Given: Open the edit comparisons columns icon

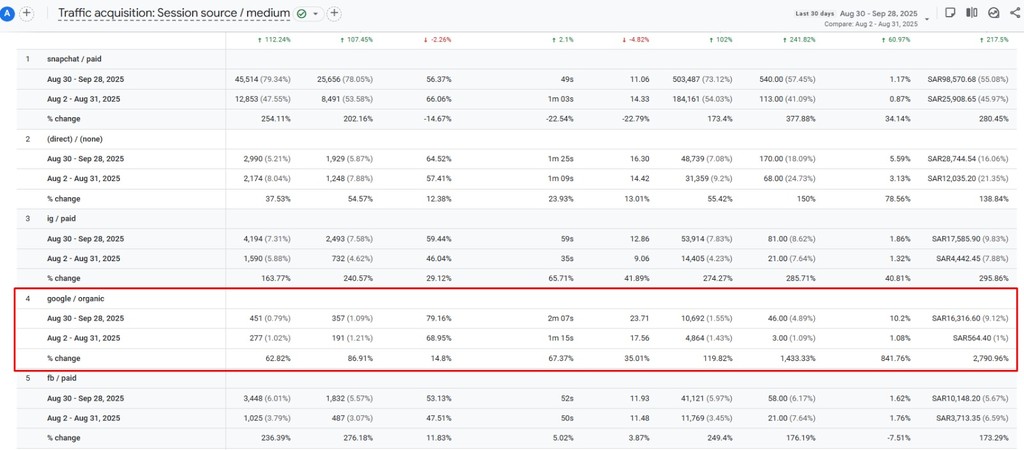Looking at the screenshot, I should point(971,13).
